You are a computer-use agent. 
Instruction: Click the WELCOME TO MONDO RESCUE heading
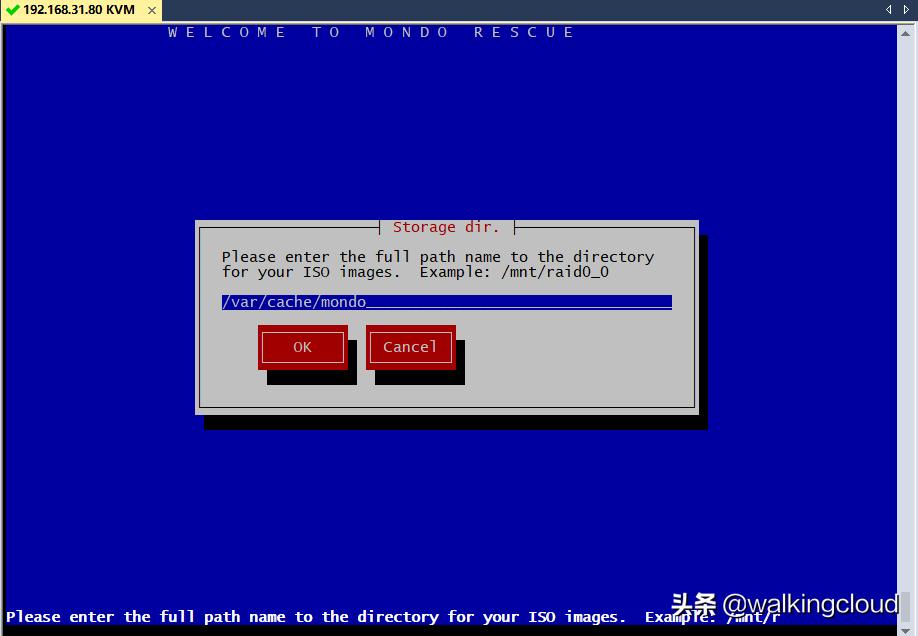click(x=369, y=32)
